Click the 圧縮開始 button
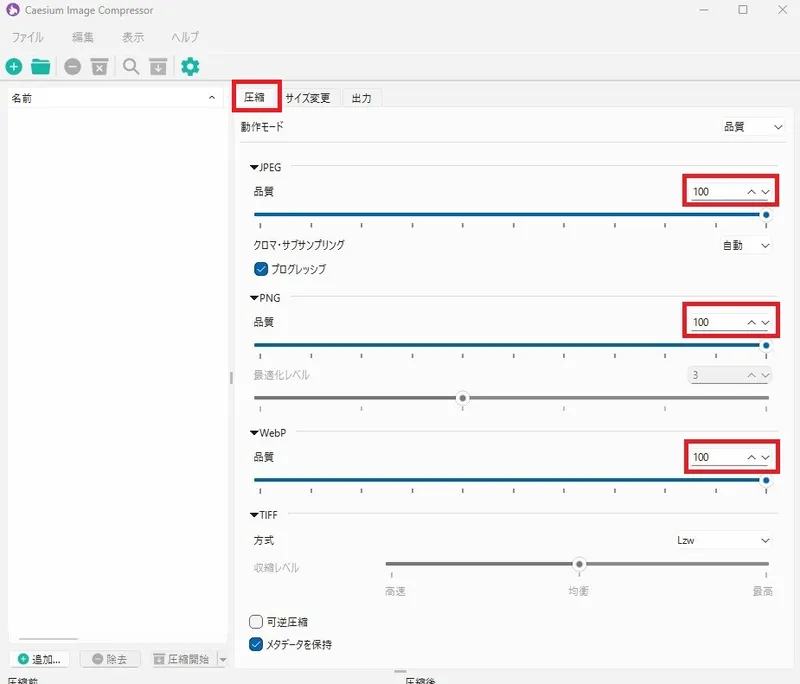The image size is (800, 684). [x=182, y=660]
